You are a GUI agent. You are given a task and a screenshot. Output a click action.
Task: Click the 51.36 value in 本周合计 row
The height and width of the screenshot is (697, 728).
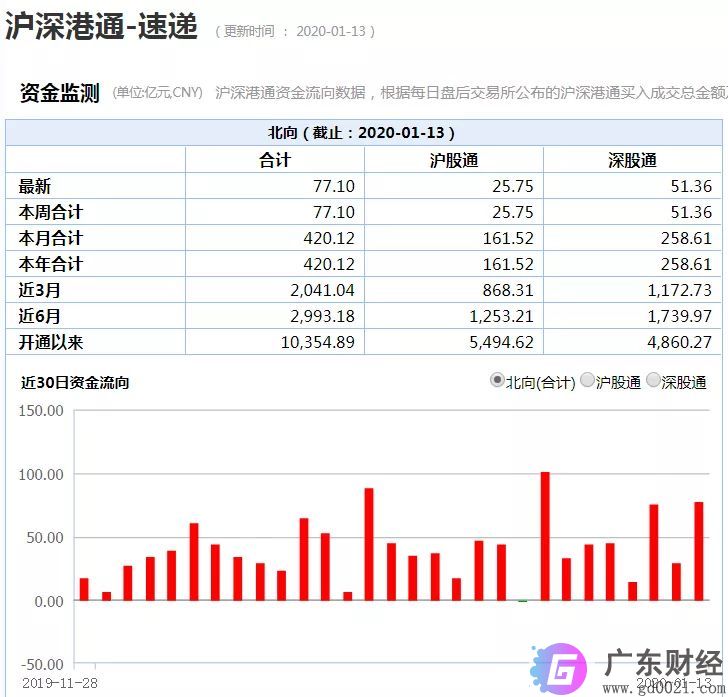(x=691, y=212)
